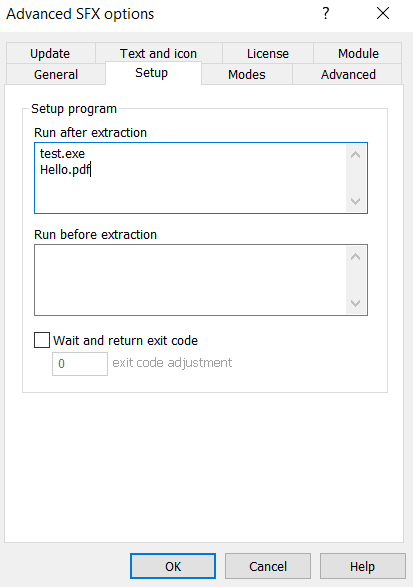The height and width of the screenshot is (587, 413).
Task: Click the question mark help icon in title bar
Action: (326, 13)
